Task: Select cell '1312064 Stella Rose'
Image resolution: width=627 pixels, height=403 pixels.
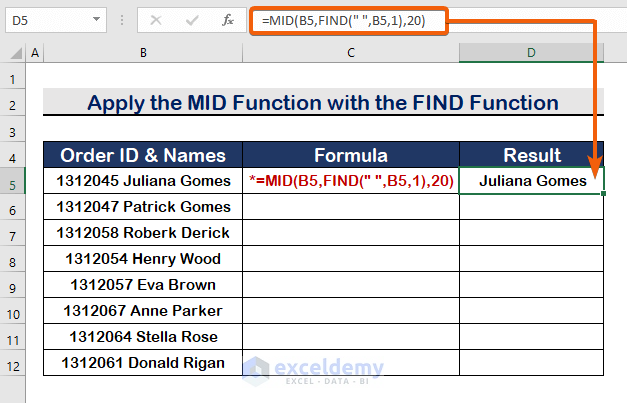Action: click(143, 337)
